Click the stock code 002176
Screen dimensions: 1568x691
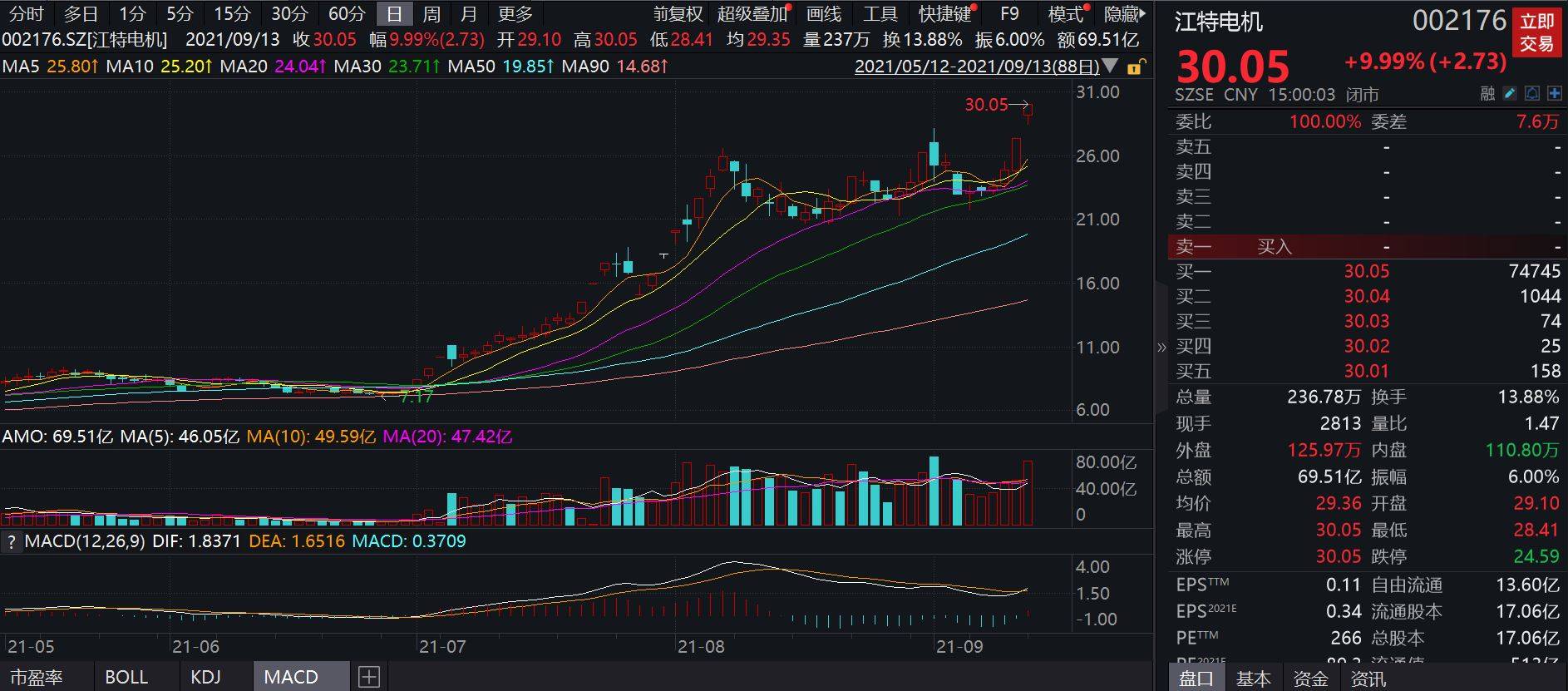pos(1459,20)
